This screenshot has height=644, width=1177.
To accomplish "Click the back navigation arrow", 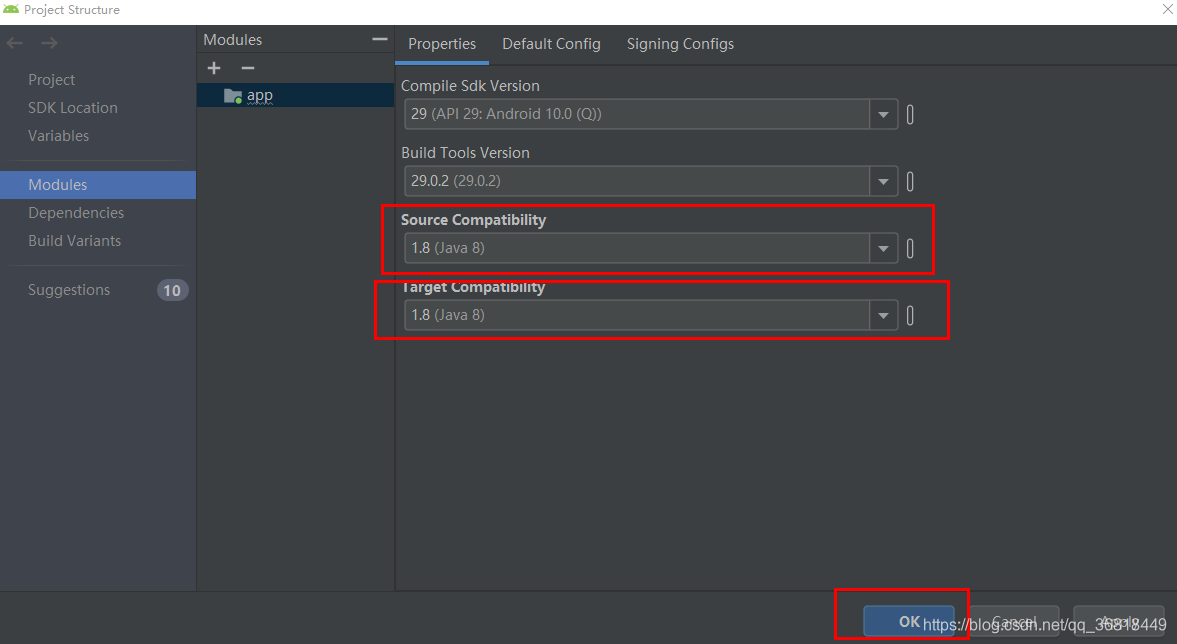I will (14, 44).
